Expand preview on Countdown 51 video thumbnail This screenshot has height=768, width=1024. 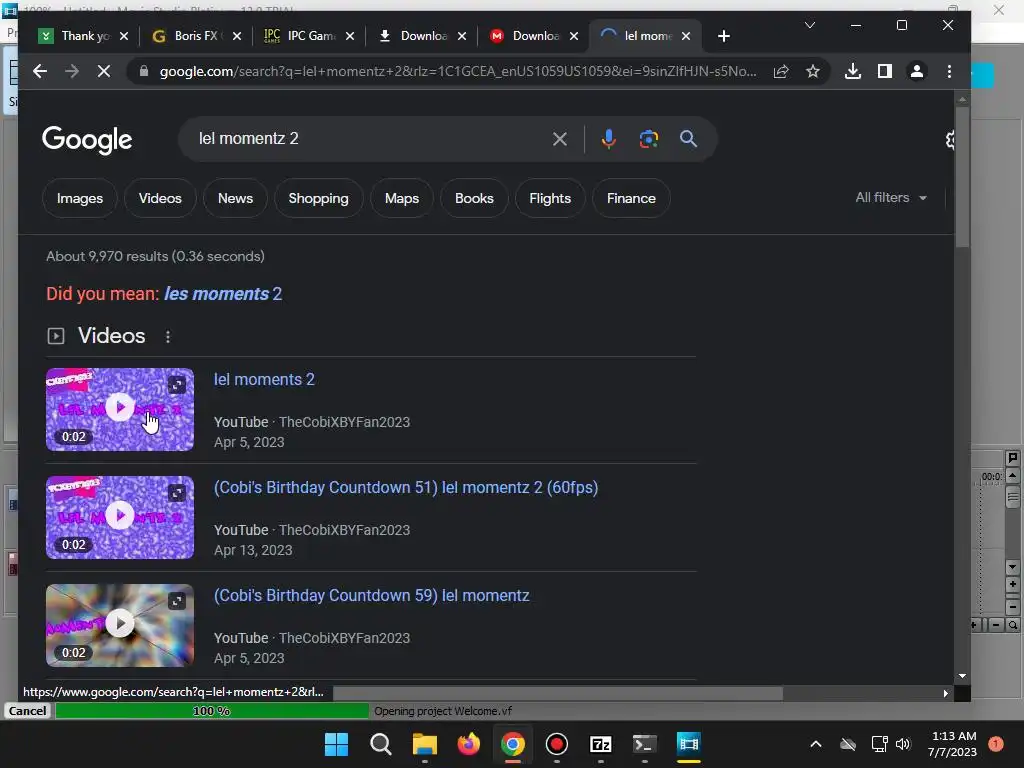click(177, 492)
